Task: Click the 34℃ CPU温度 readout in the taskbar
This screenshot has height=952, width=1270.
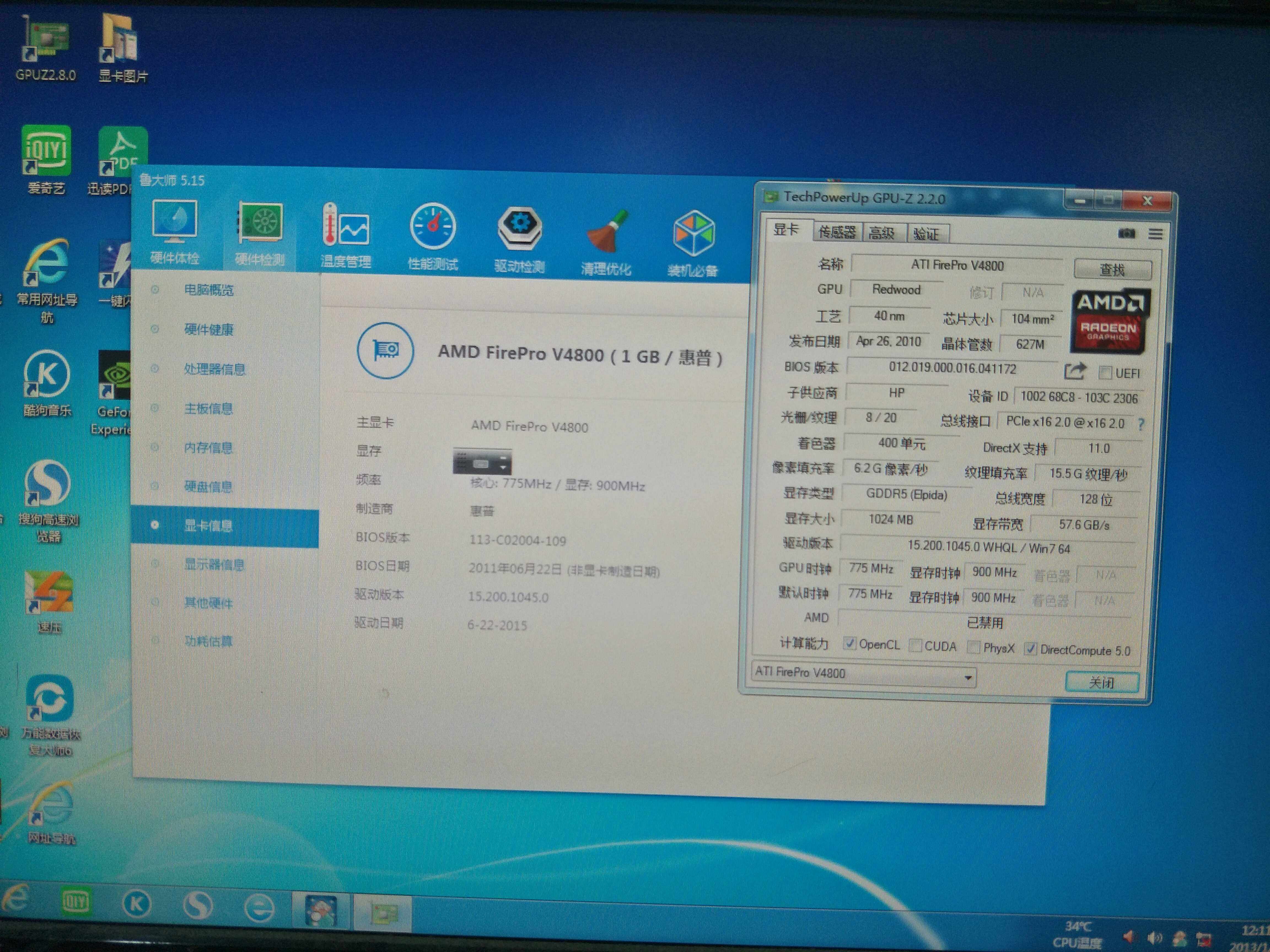Action: pyautogui.click(x=1078, y=935)
